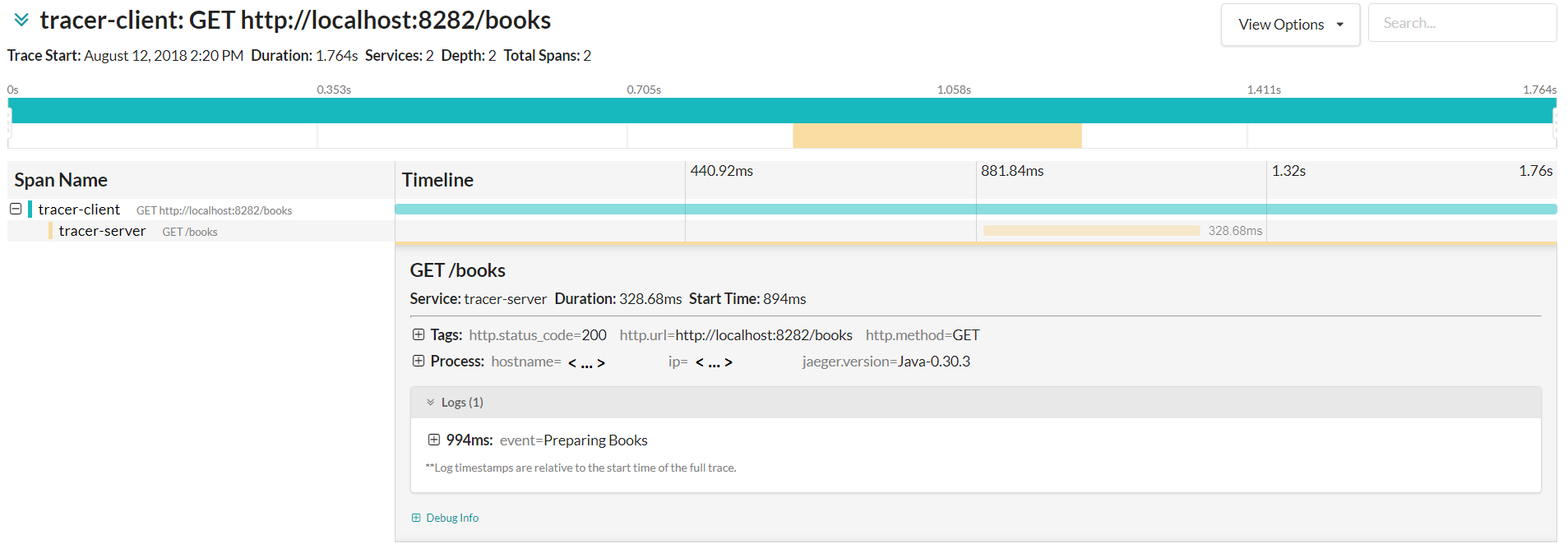Collapse trace header double-chevron icon
The image size is (1568, 553).
coord(21,20)
